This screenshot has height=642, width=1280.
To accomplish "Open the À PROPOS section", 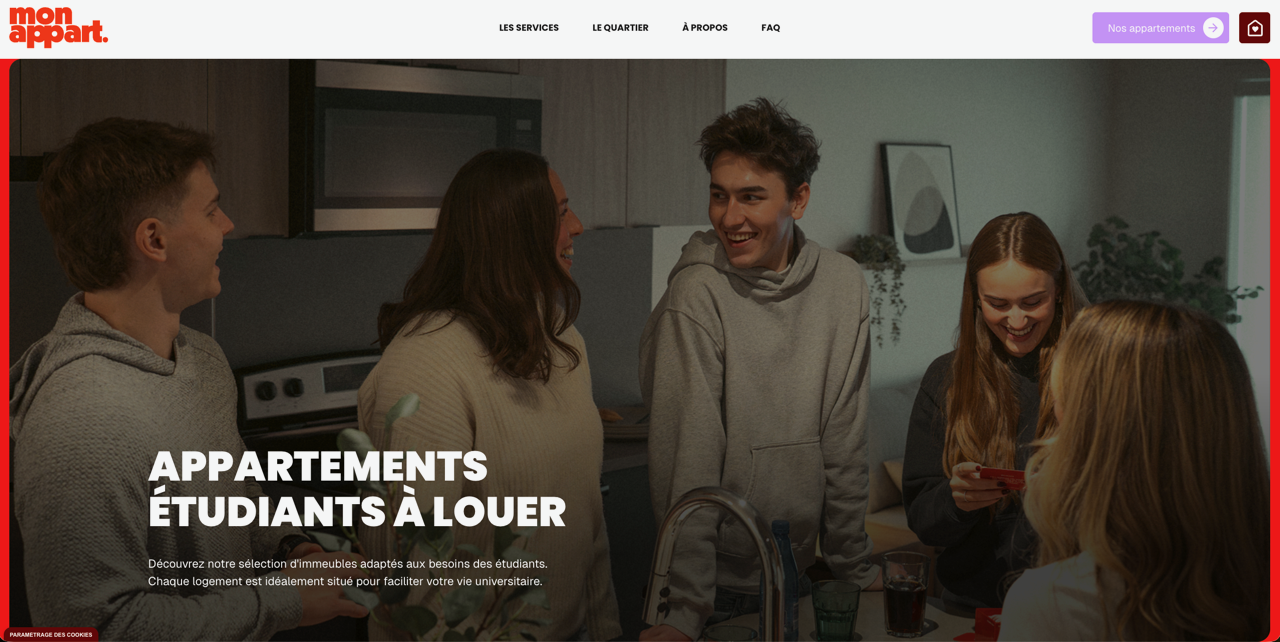I will pos(705,28).
